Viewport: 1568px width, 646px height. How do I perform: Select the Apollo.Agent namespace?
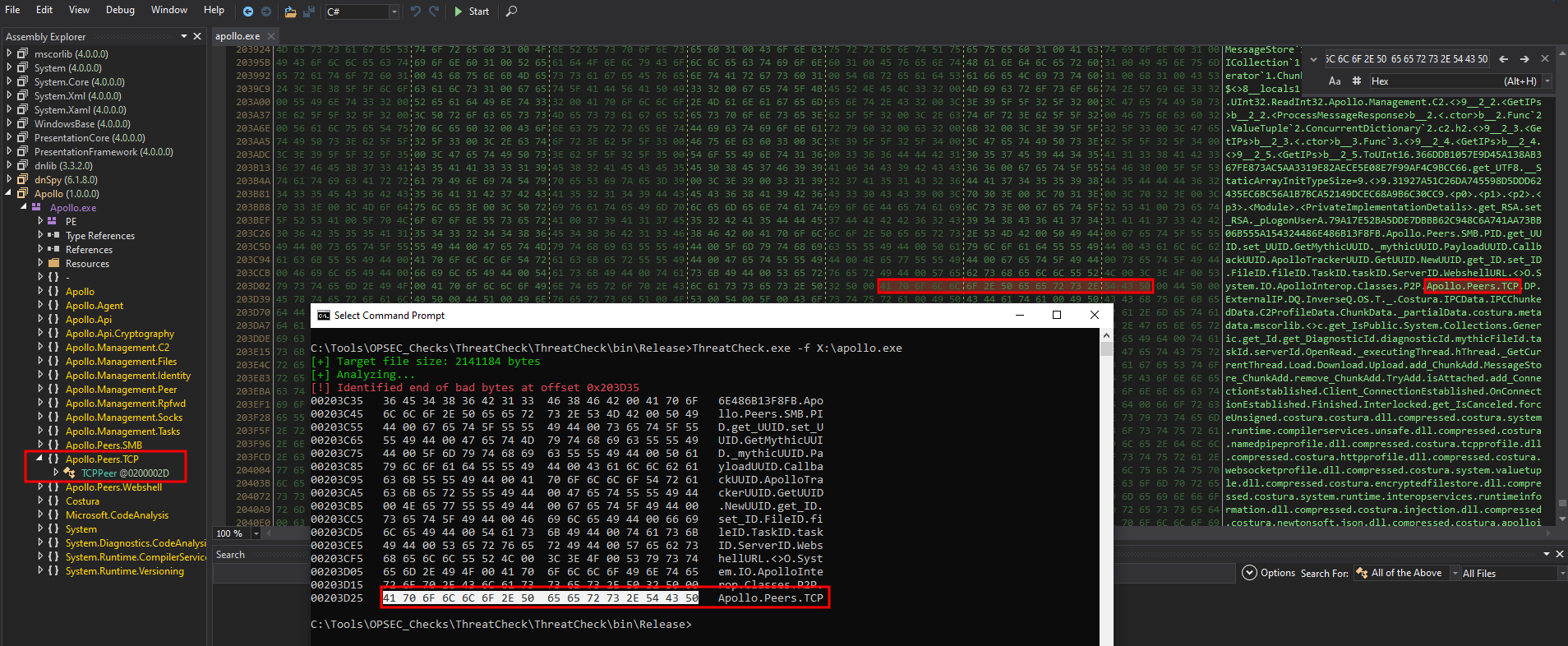coord(94,306)
